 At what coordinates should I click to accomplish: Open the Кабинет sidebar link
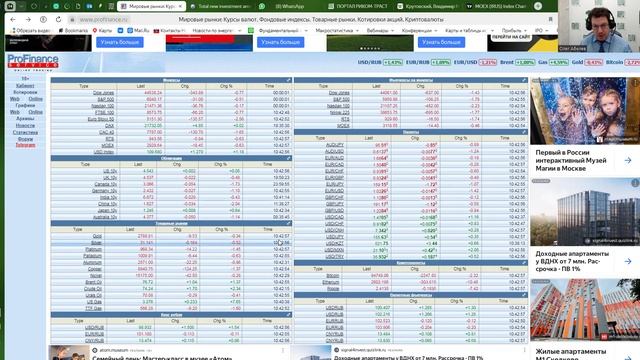(x=25, y=86)
